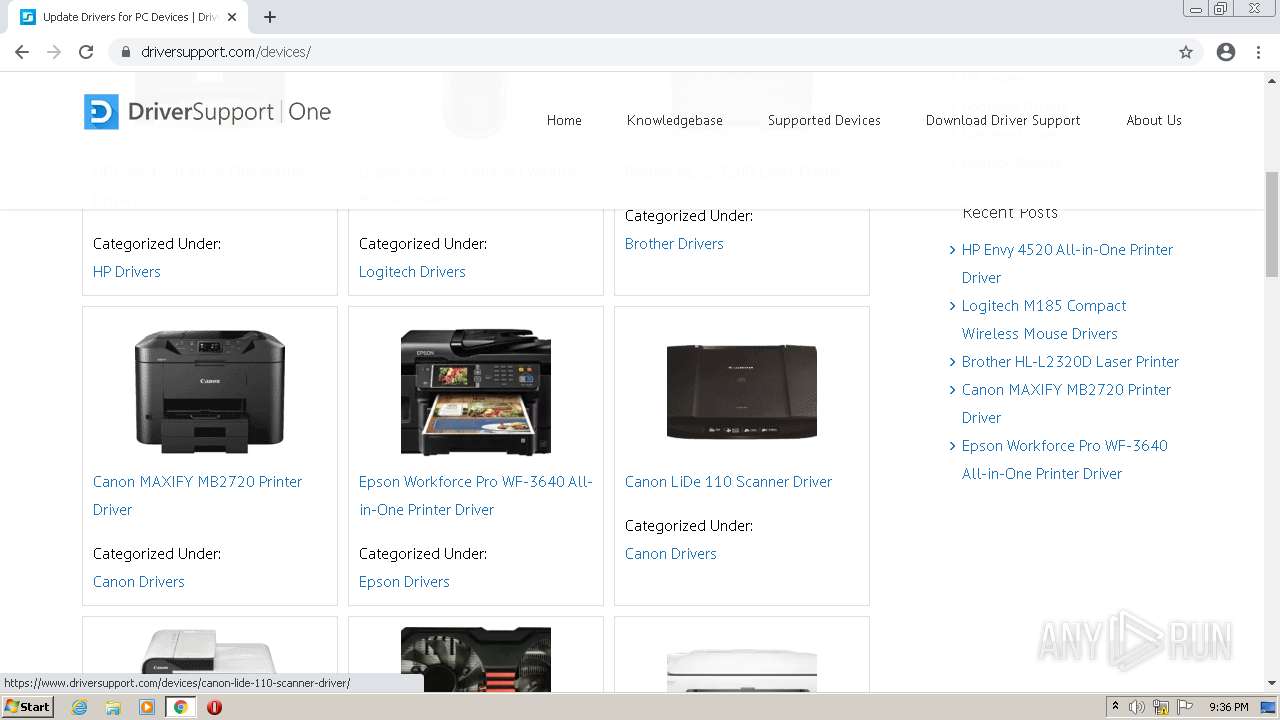Open Windows Media Player from taskbar
Viewport: 1280px width, 720px height.
coord(147,707)
